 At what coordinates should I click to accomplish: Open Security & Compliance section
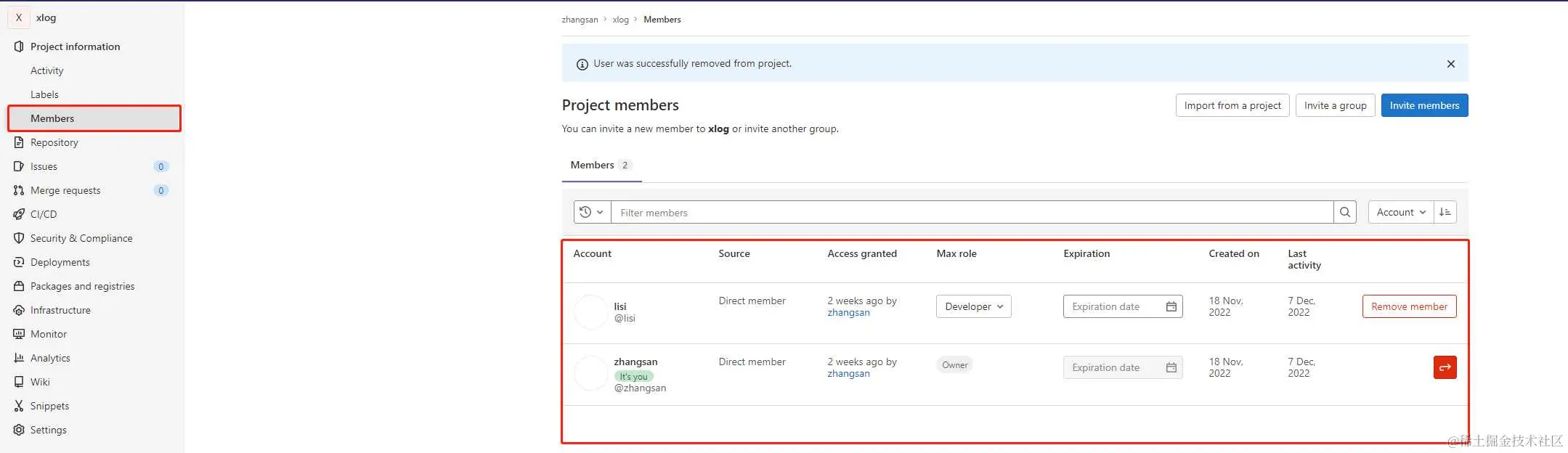81,238
